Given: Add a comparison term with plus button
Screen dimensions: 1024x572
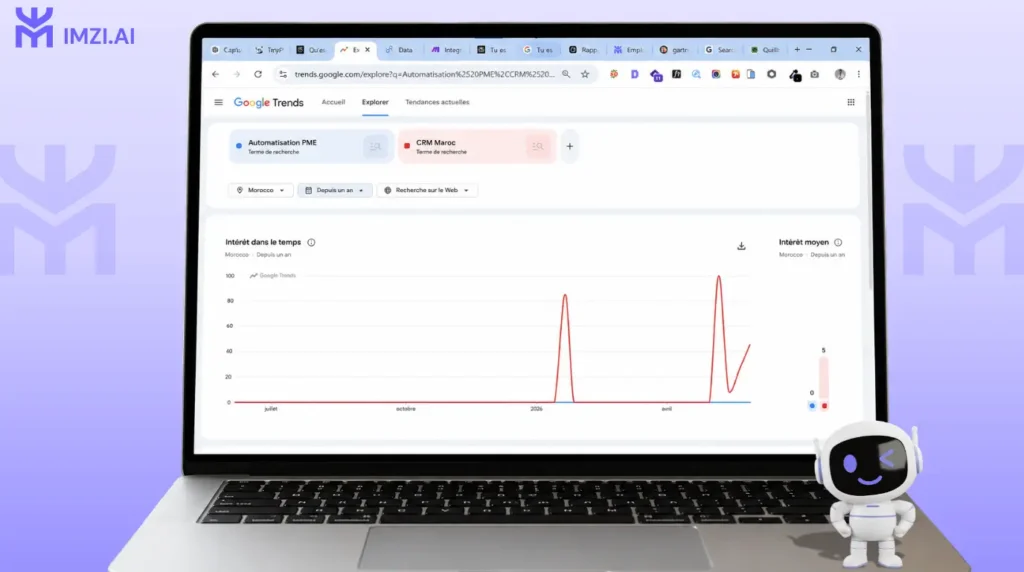Looking at the screenshot, I should click(x=569, y=146).
